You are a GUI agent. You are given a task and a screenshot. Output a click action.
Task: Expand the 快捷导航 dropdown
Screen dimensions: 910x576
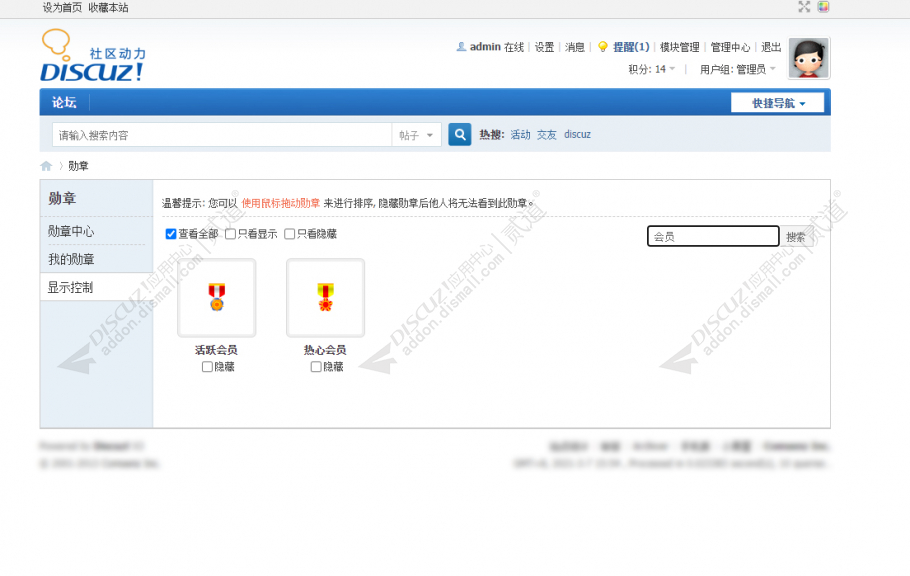pyautogui.click(x=778, y=103)
